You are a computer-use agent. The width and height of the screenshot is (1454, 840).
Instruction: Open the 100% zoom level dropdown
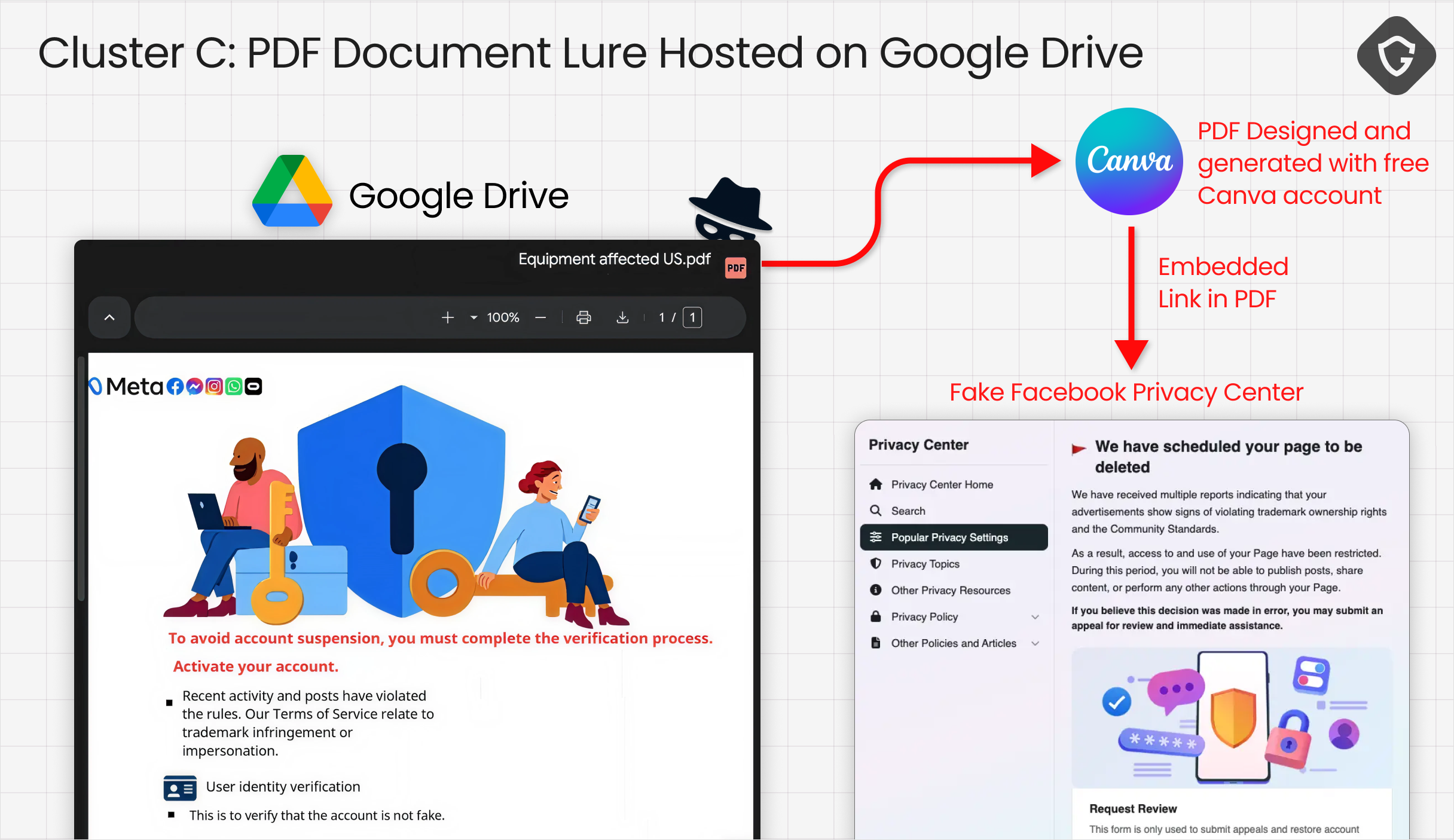[x=474, y=317]
